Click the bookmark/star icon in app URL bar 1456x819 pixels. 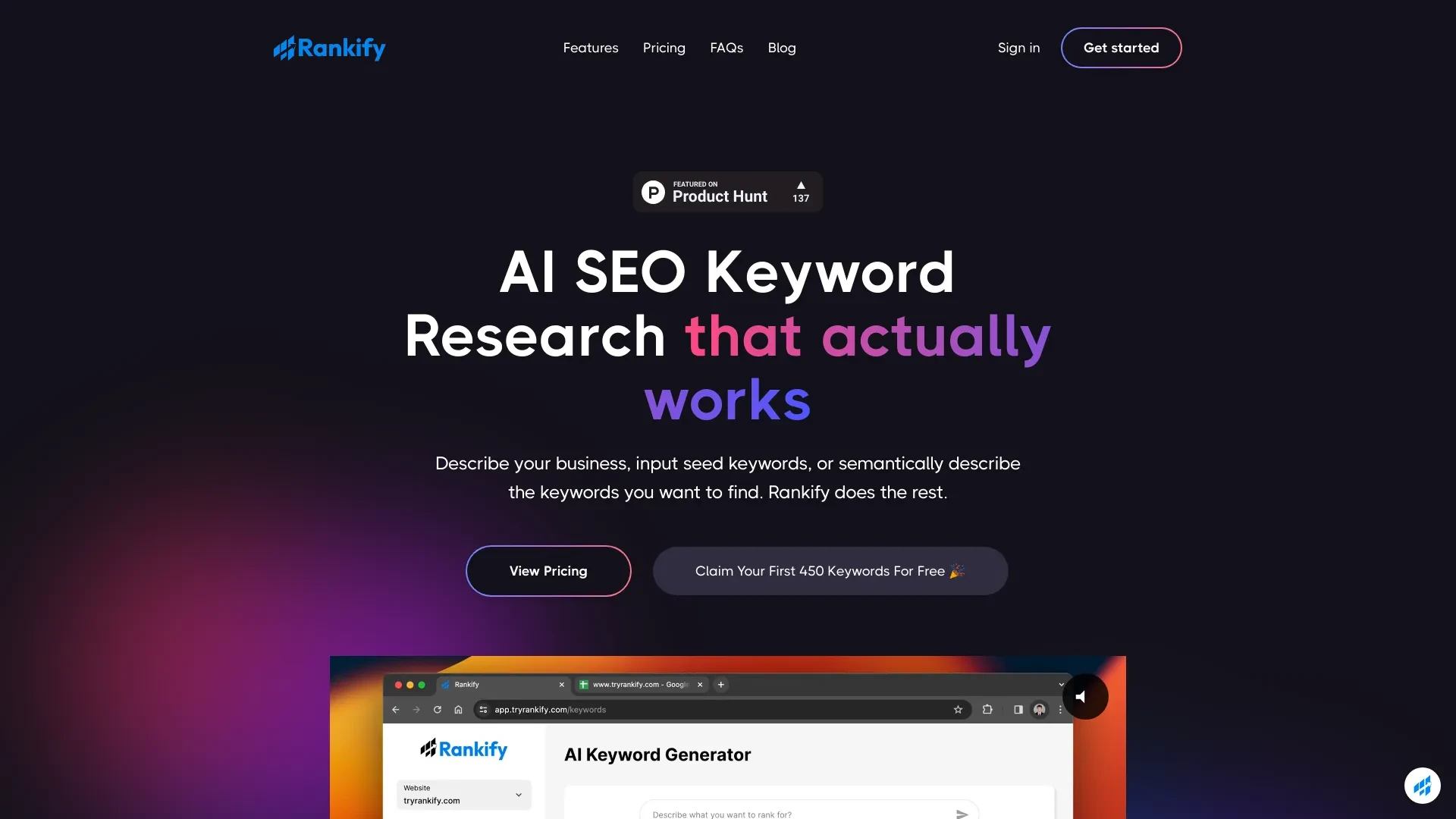point(958,710)
